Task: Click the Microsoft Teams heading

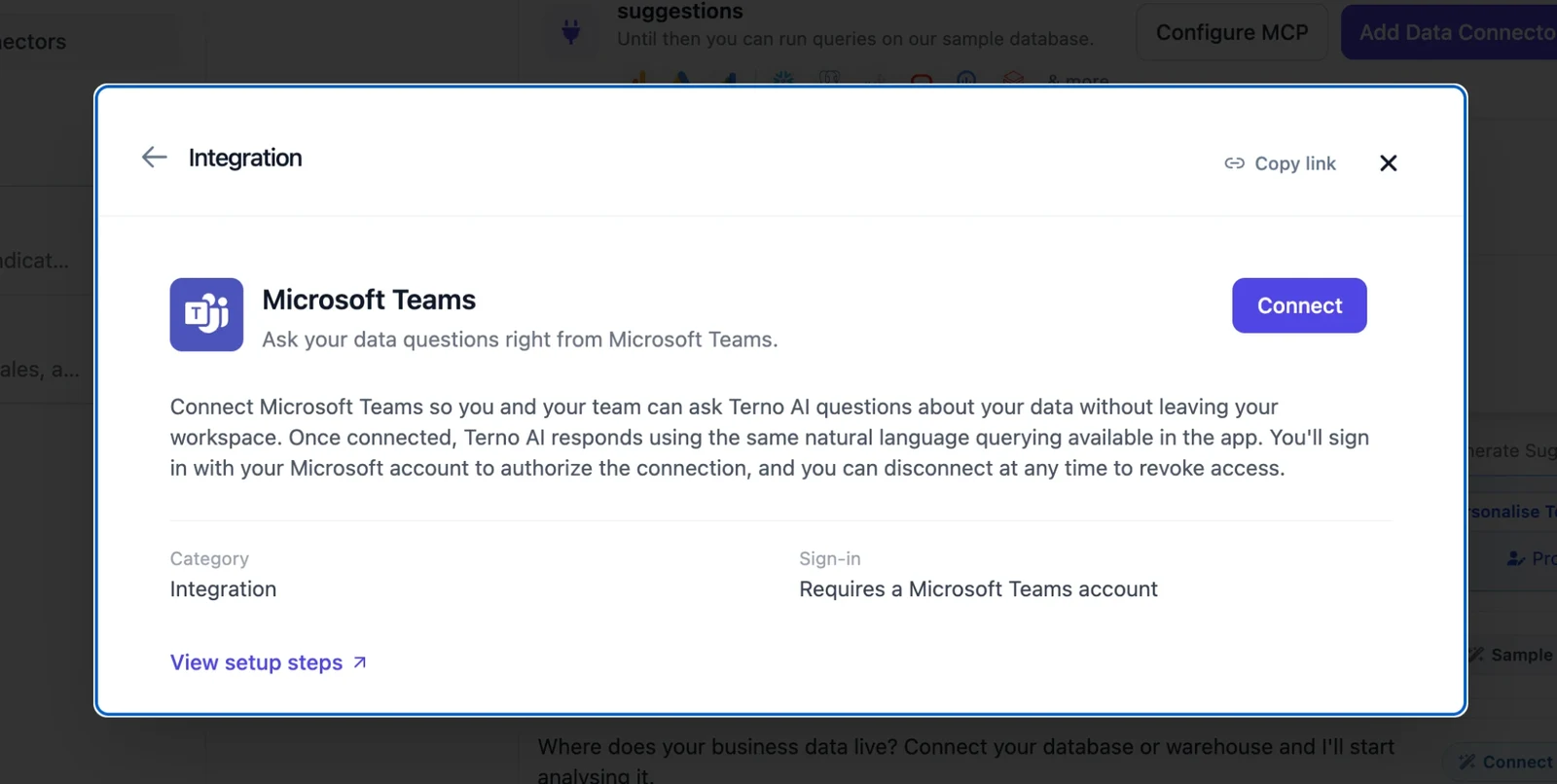Action: (369, 300)
